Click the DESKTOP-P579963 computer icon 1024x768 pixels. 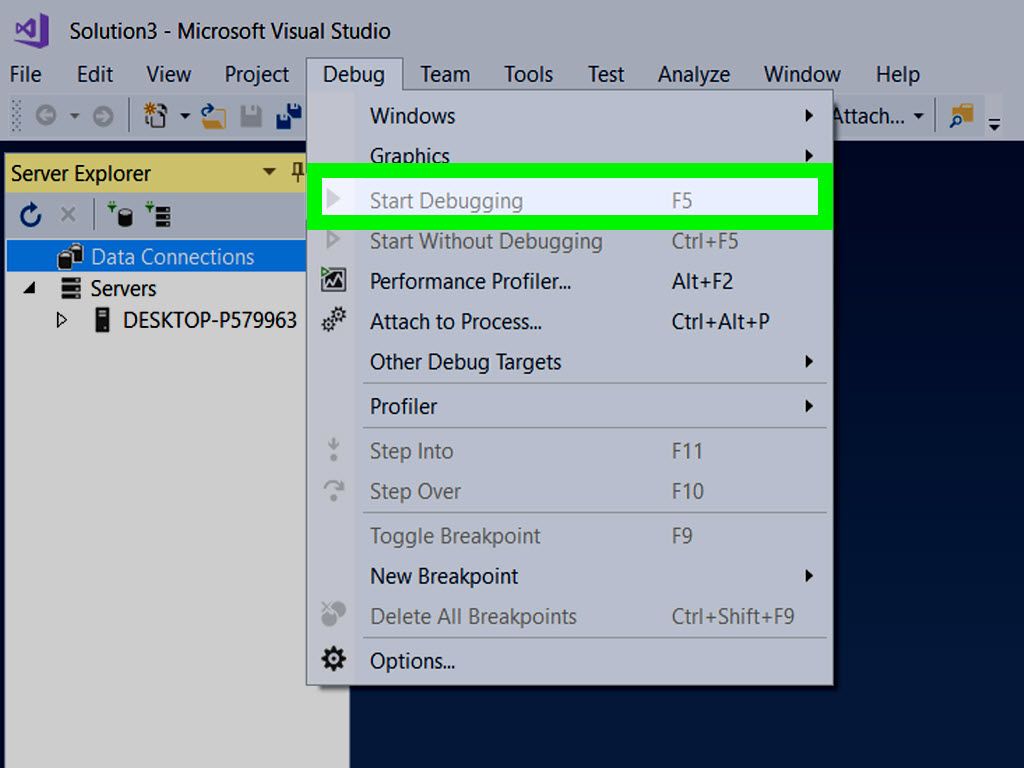coord(103,320)
